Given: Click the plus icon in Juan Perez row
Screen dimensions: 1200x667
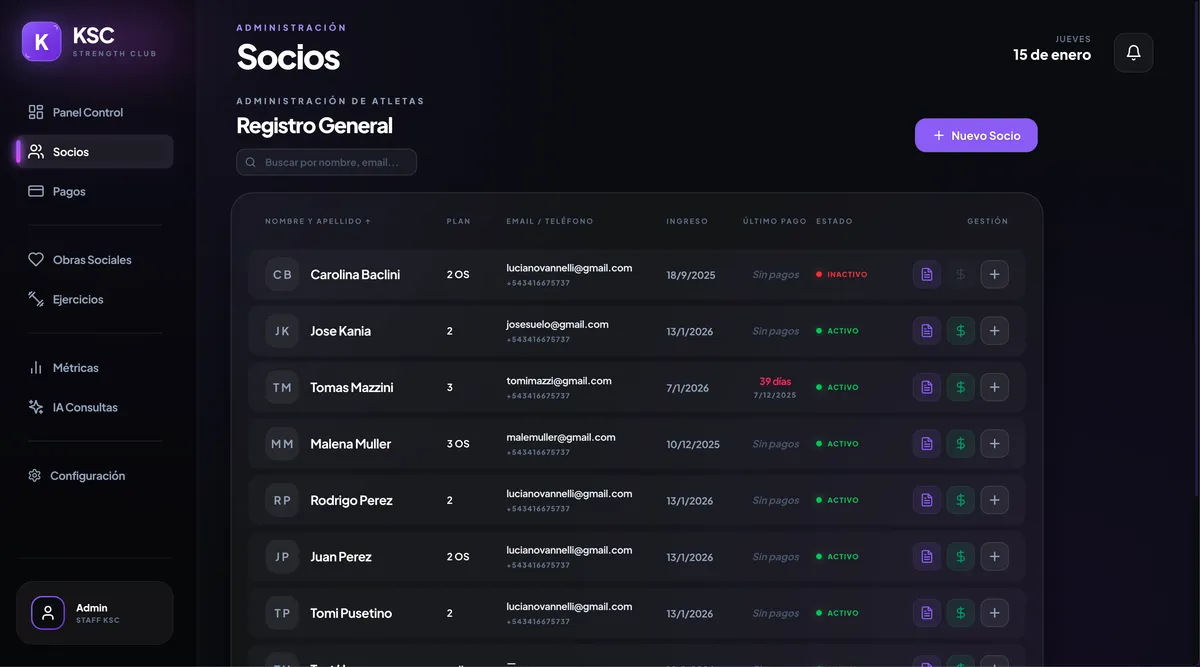Looking at the screenshot, I should click(x=994, y=557).
